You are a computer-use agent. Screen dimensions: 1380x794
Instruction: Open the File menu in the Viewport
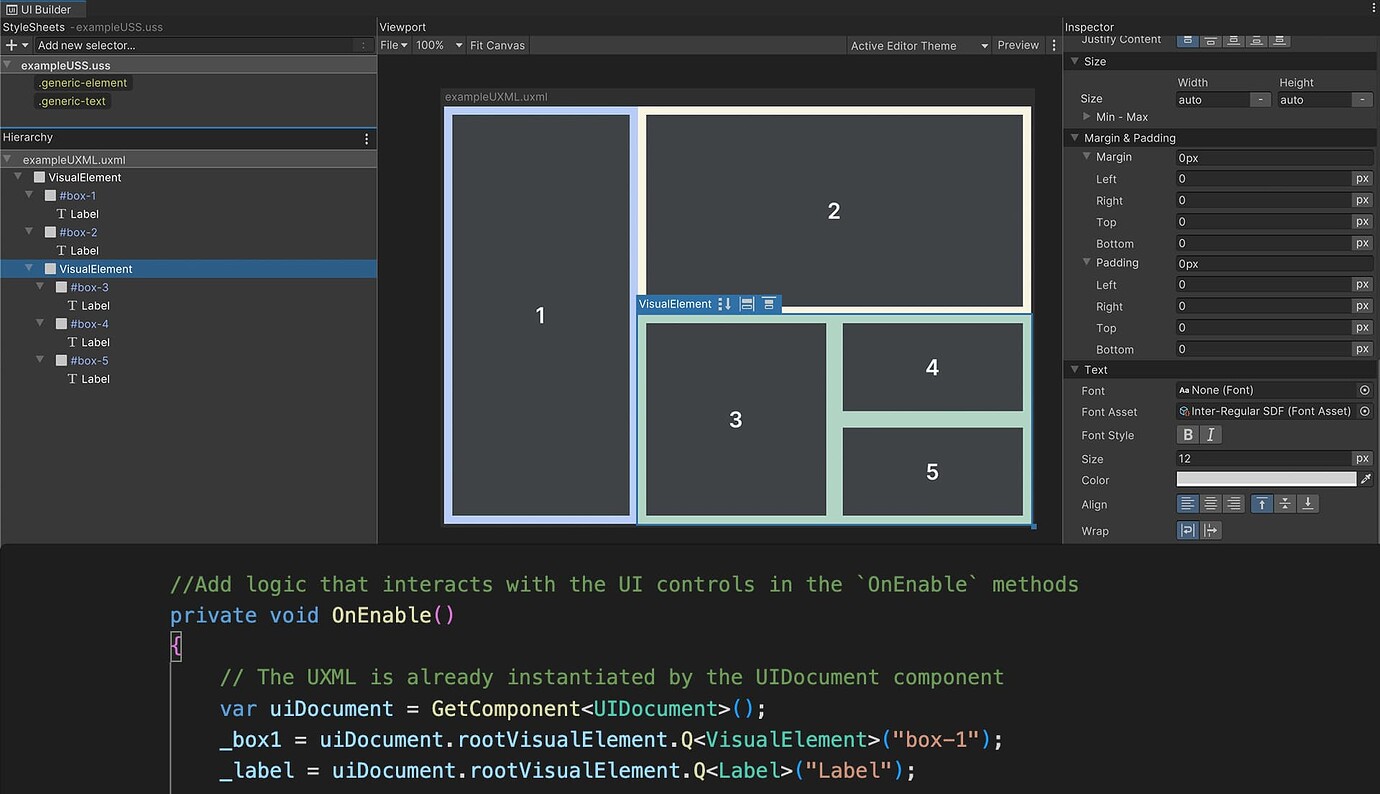(392, 45)
